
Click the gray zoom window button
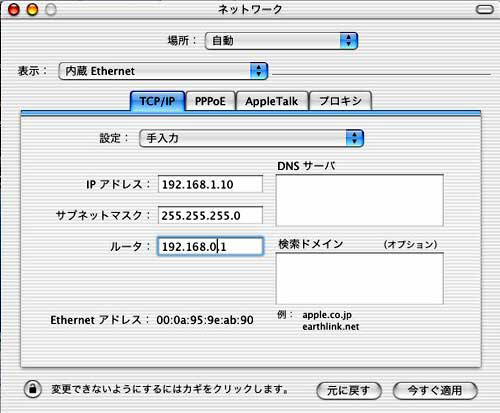[51, 9]
